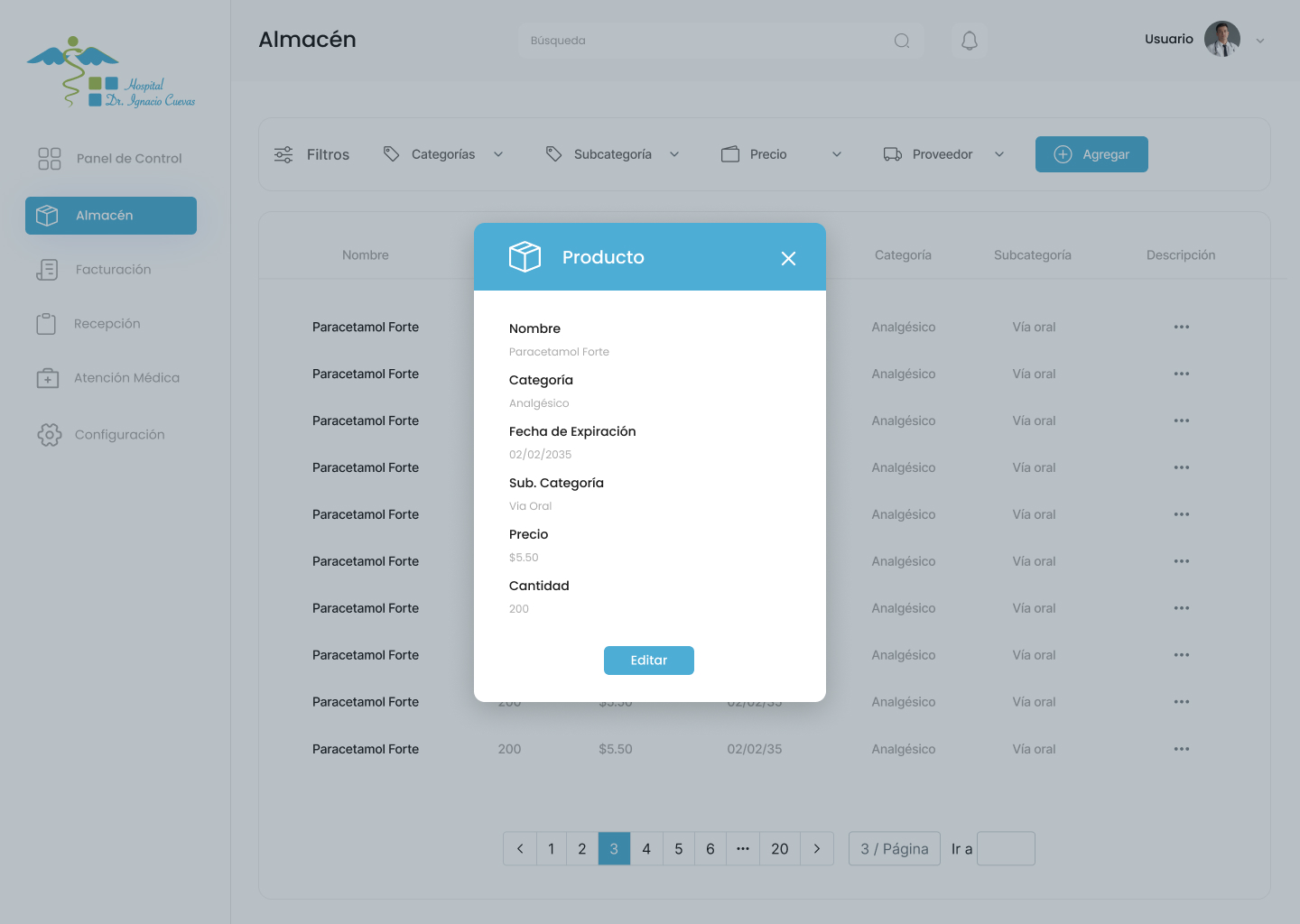Click the user profile avatar
1300x924 pixels.
(x=1221, y=40)
